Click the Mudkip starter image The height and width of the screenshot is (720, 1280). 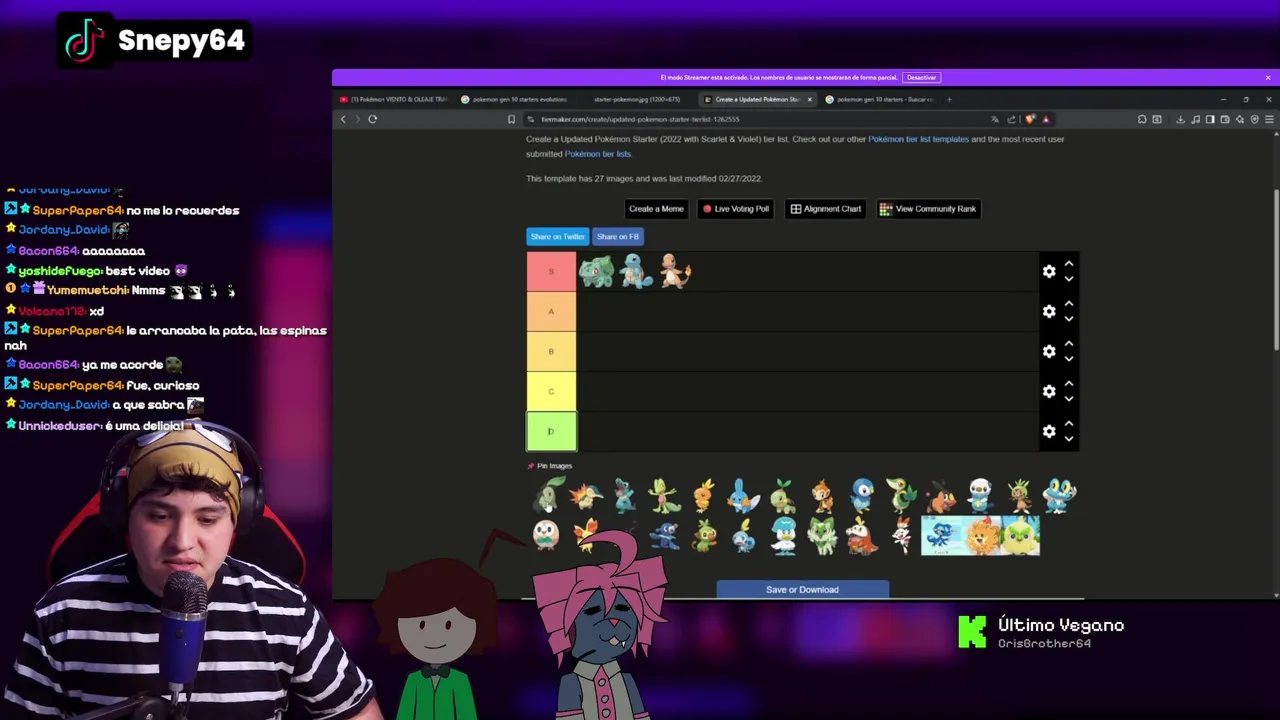coord(744,495)
